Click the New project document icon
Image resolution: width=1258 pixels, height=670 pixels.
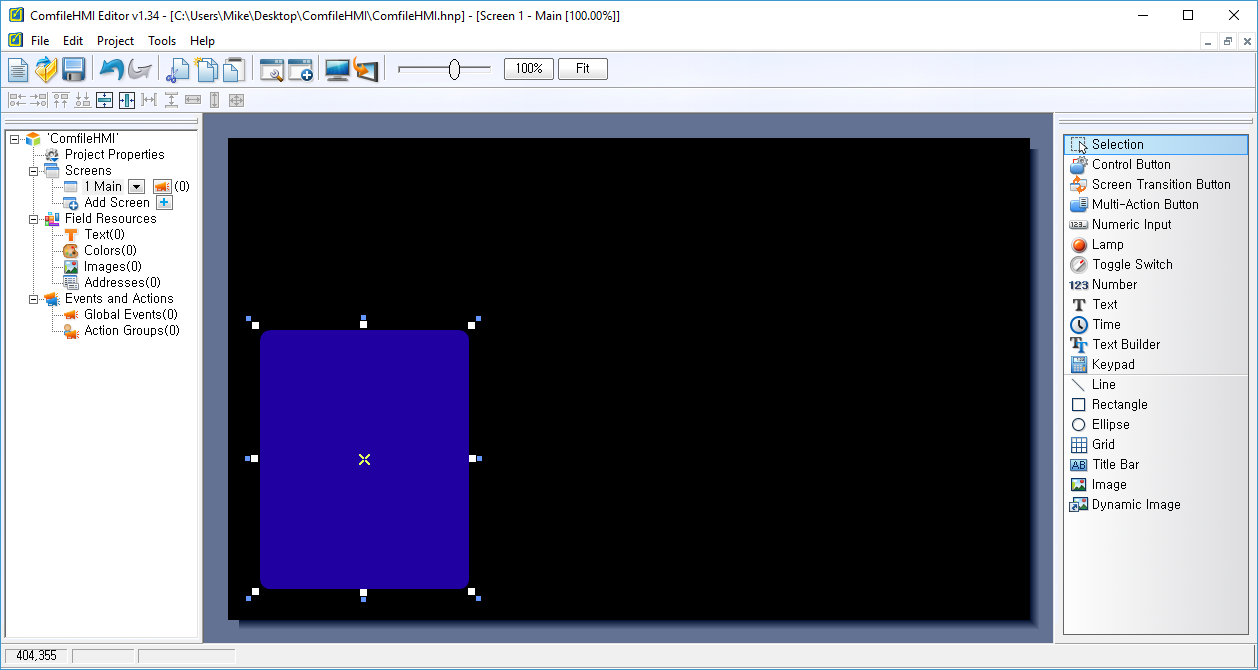click(18, 70)
